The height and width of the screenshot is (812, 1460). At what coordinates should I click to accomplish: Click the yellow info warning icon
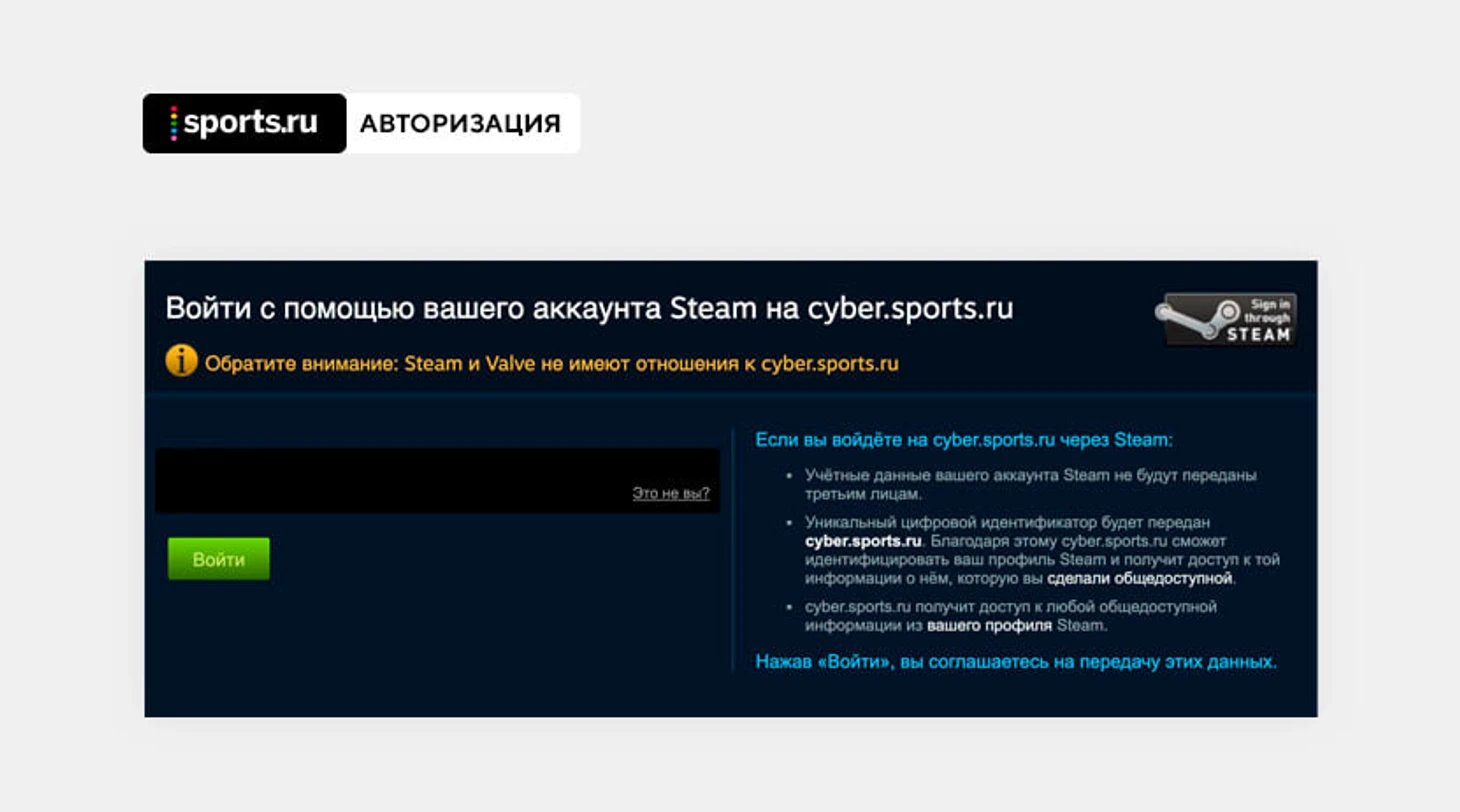click(x=181, y=361)
